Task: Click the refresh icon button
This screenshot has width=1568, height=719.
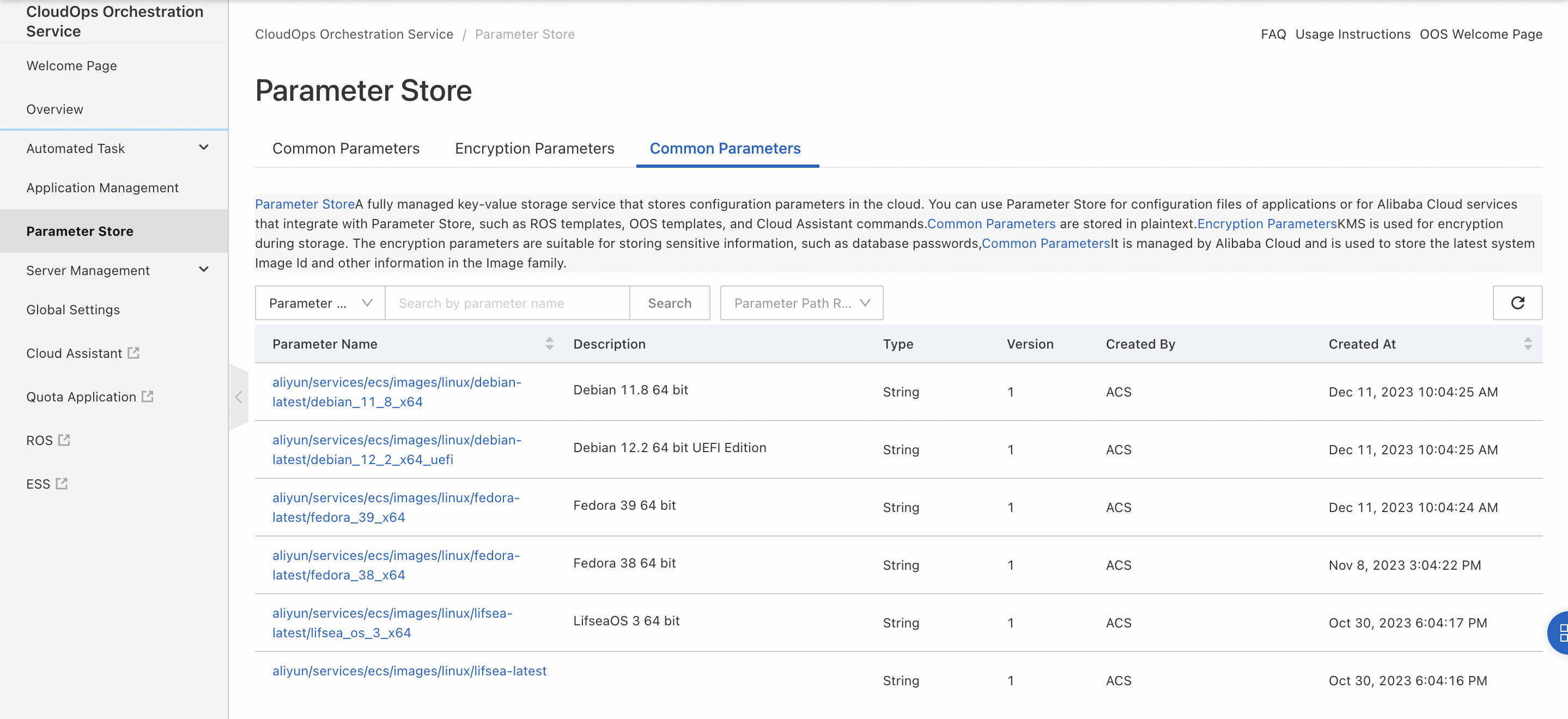Action: coord(1517,302)
